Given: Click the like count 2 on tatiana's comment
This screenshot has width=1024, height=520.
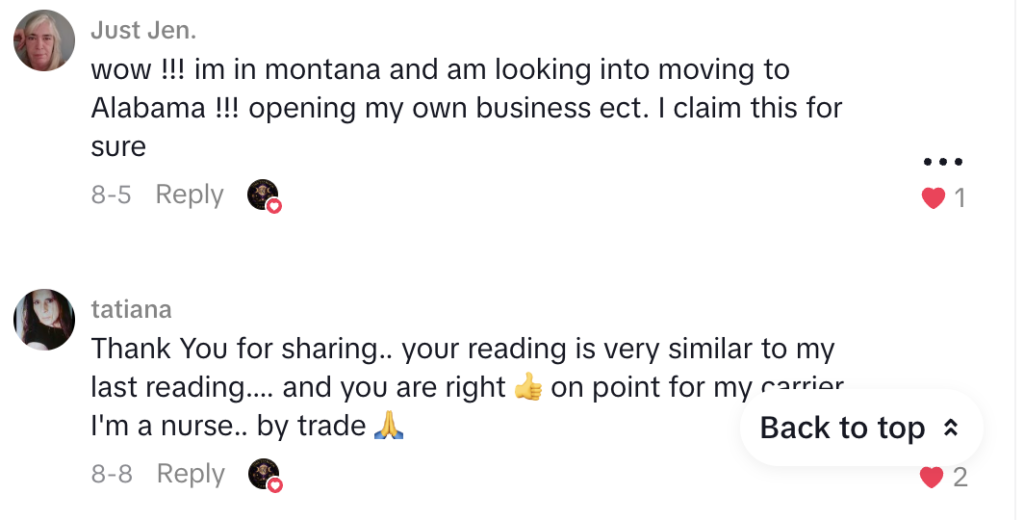Looking at the screenshot, I should click(959, 478).
